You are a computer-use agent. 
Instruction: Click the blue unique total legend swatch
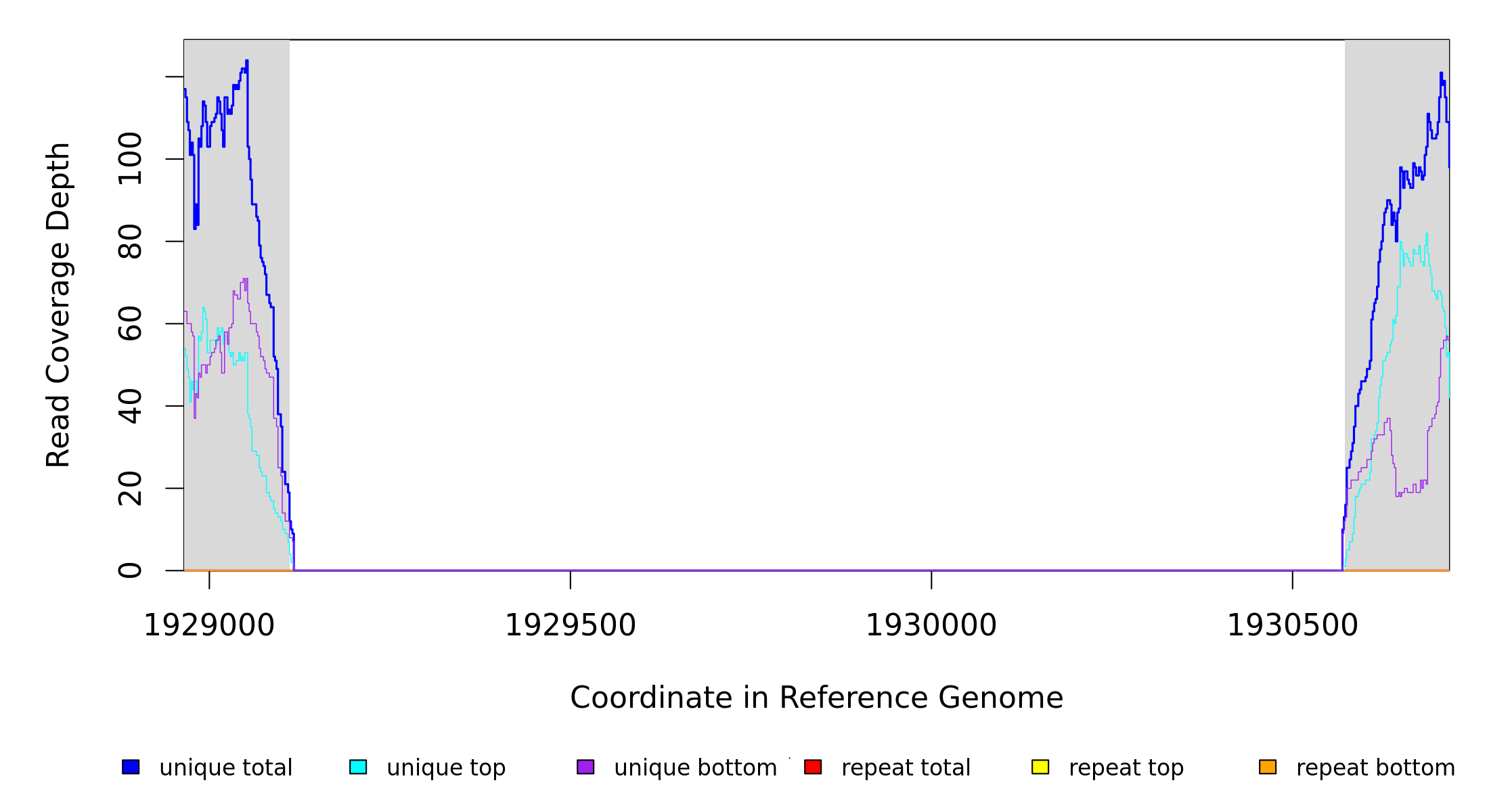131,767
